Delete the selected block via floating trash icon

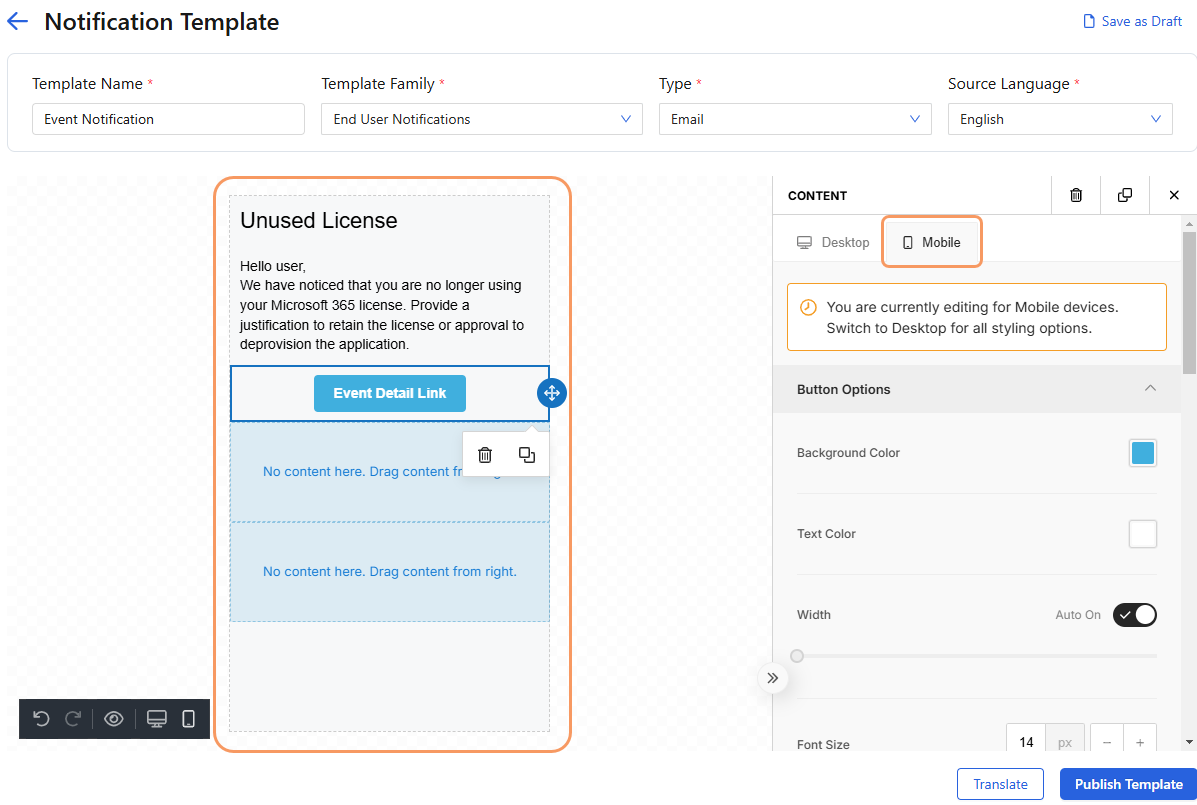[485, 455]
